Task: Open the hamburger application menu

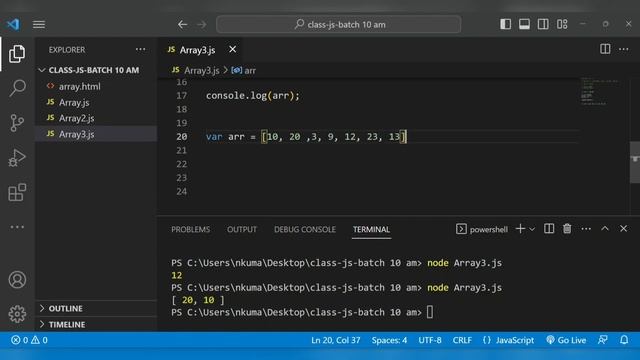Action: coord(39,24)
